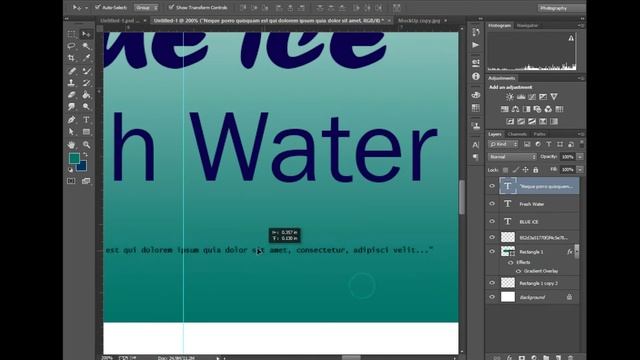Open the History panel icon
Viewport: 640px width, 360px height.
[476, 32]
